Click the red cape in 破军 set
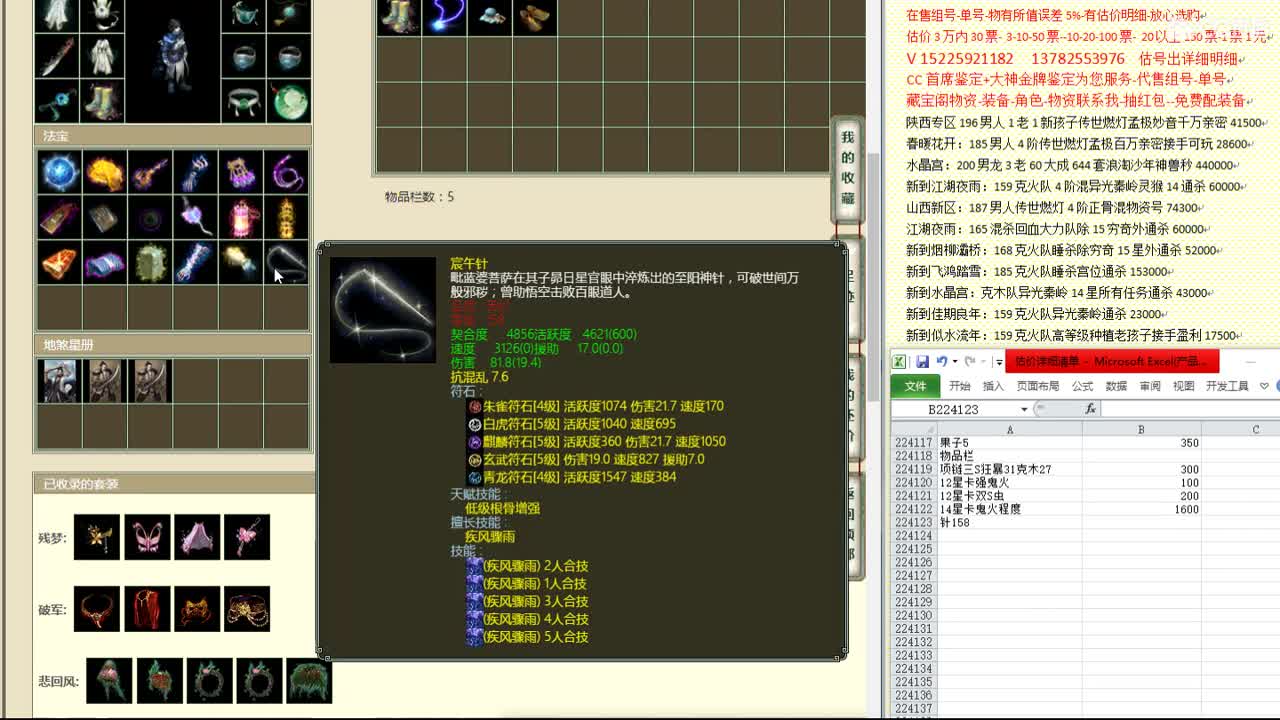This screenshot has height=720, width=1280. pyautogui.click(x=147, y=609)
